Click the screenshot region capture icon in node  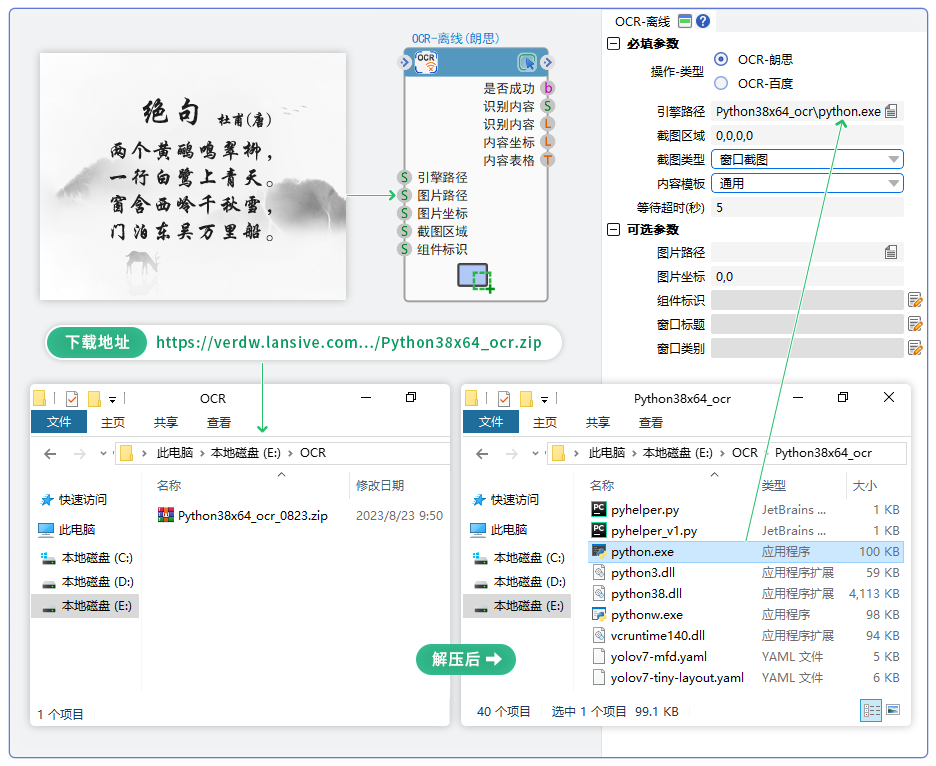coord(475,277)
